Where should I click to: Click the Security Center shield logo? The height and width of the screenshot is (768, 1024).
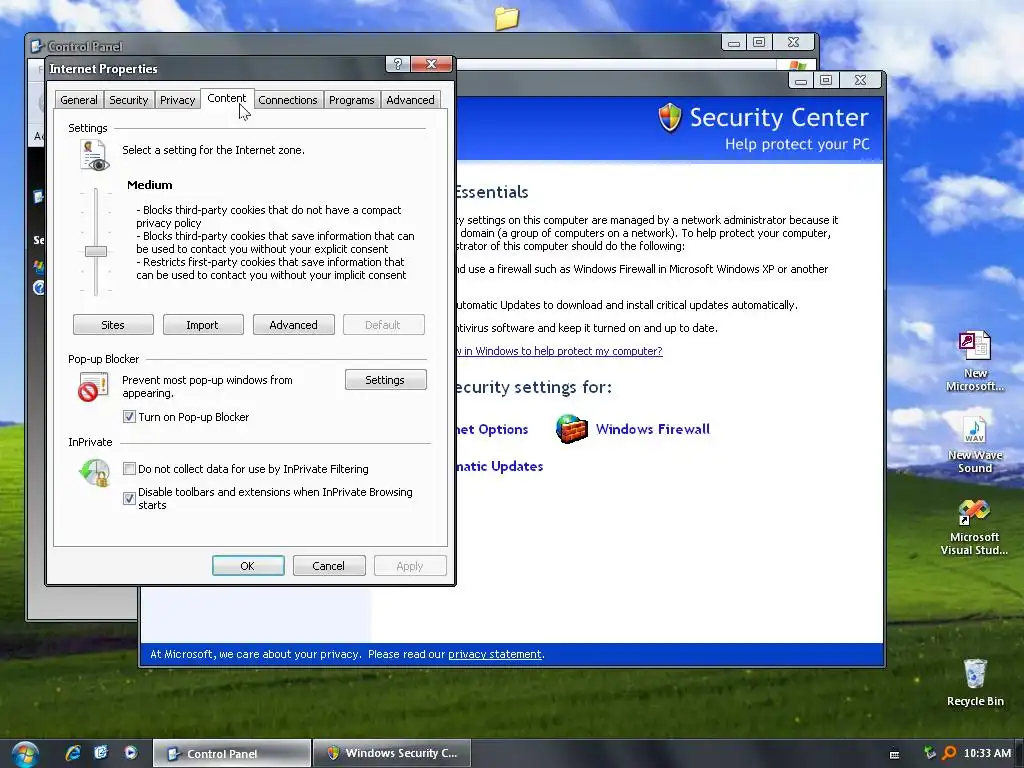pos(669,118)
